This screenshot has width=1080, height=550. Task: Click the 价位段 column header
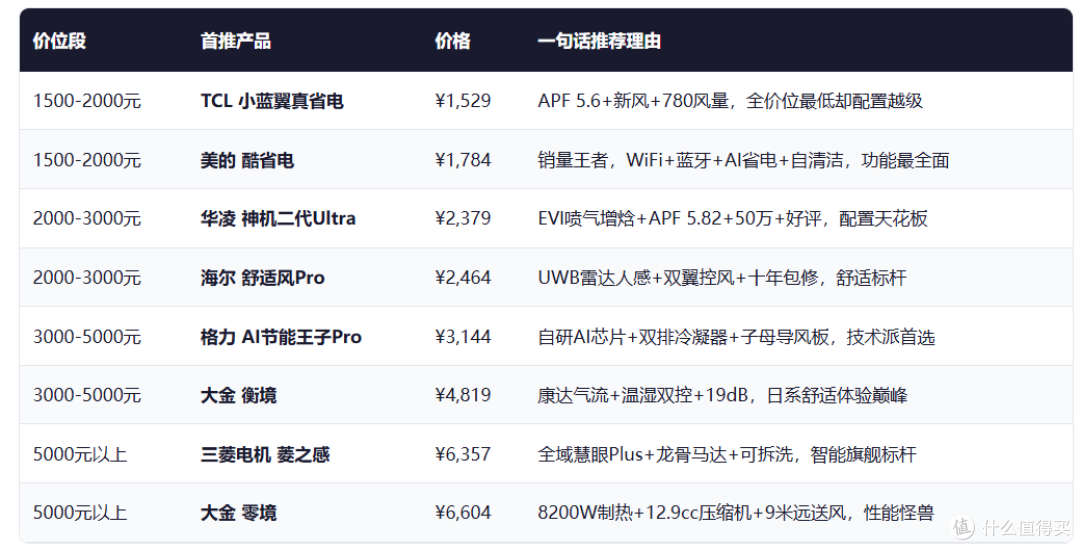coord(59,41)
